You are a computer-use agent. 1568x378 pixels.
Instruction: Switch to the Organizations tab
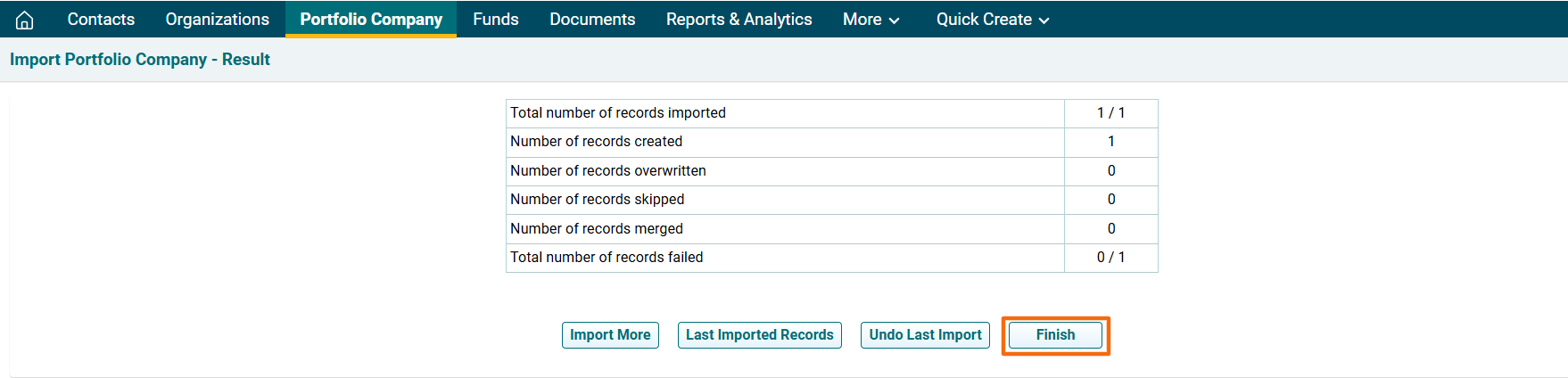pyautogui.click(x=217, y=20)
